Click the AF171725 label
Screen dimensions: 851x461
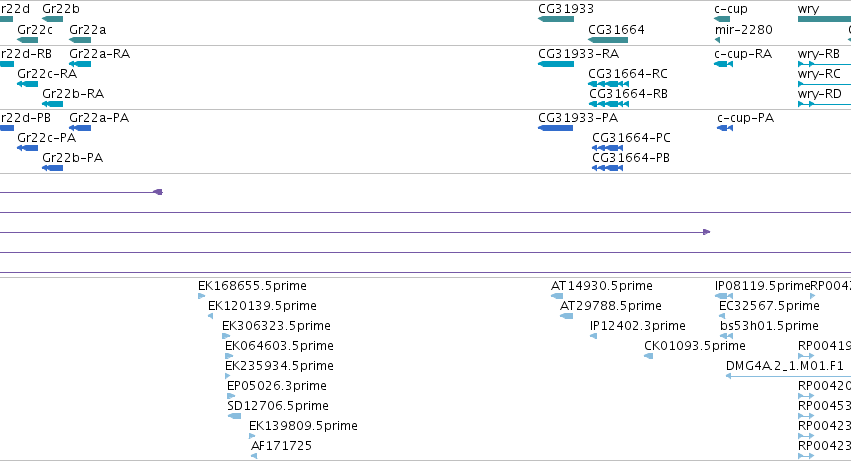(x=281, y=446)
